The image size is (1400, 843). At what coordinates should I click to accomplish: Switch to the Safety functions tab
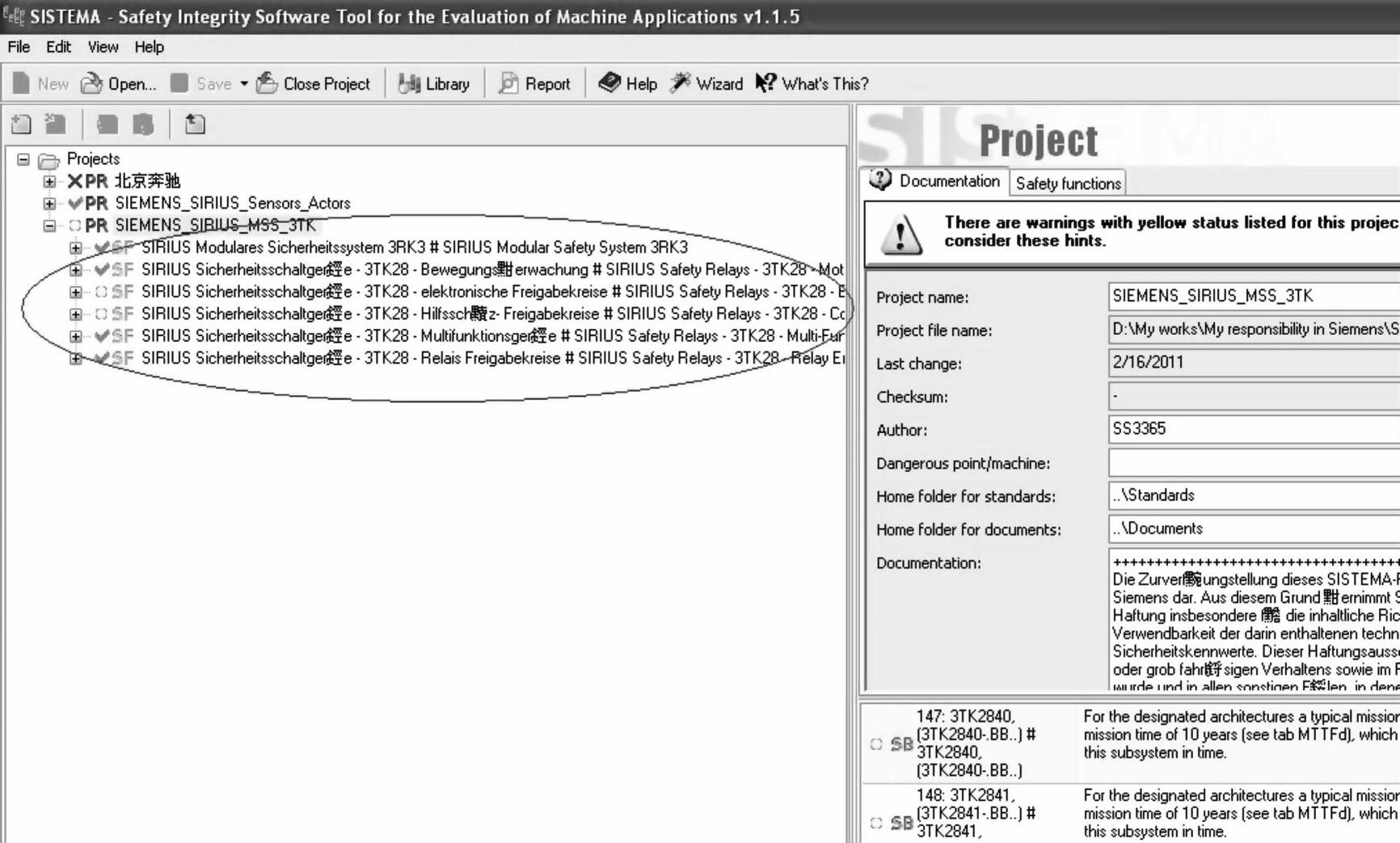coord(1068,183)
